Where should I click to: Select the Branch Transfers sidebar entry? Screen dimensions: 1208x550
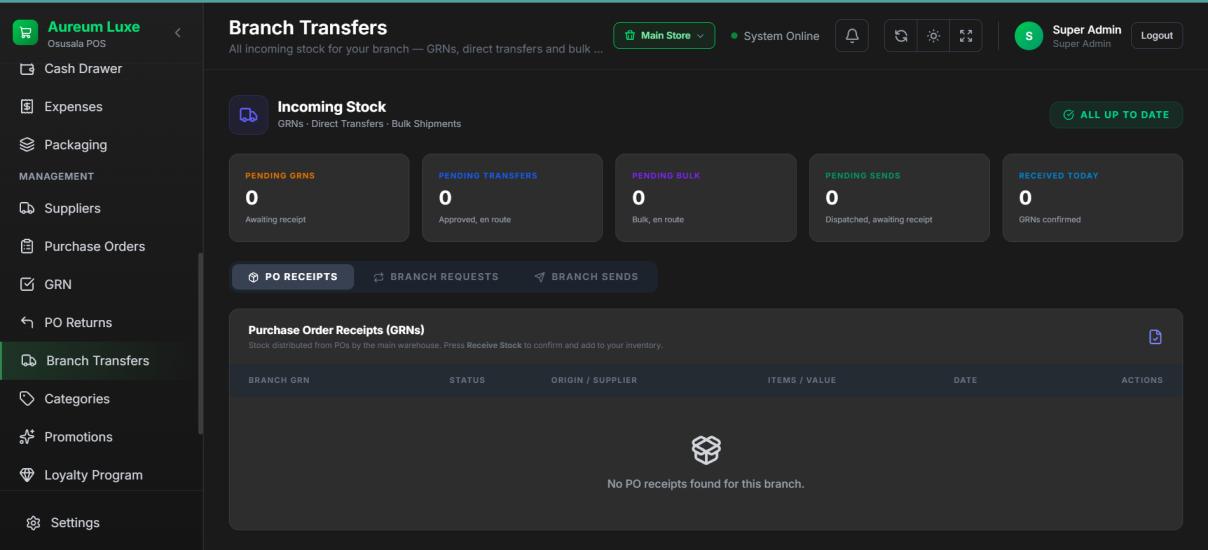[x=100, y=361]
